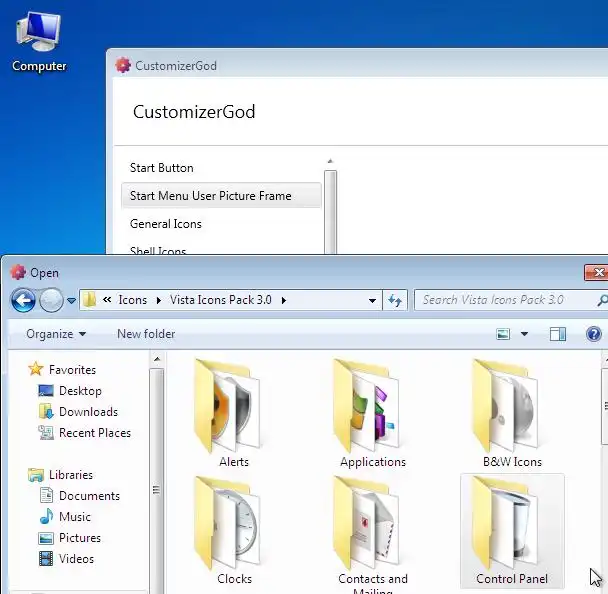Screen dimensions: 608x594
Task: Click the Libraries icon in sidebar
Action: [36, 475]
